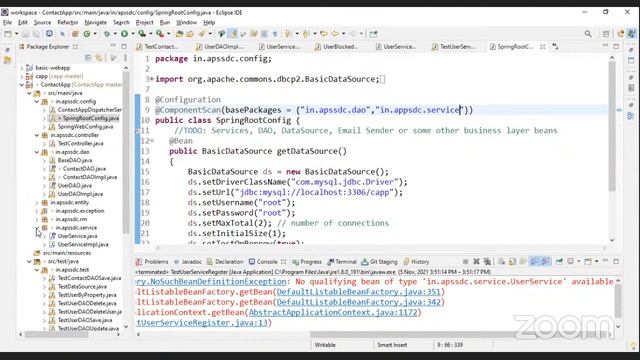Toggle Word Wrap in Console toolbar
Screen dimensions: 640x360
pyautogui.click(x=523, y=262)
